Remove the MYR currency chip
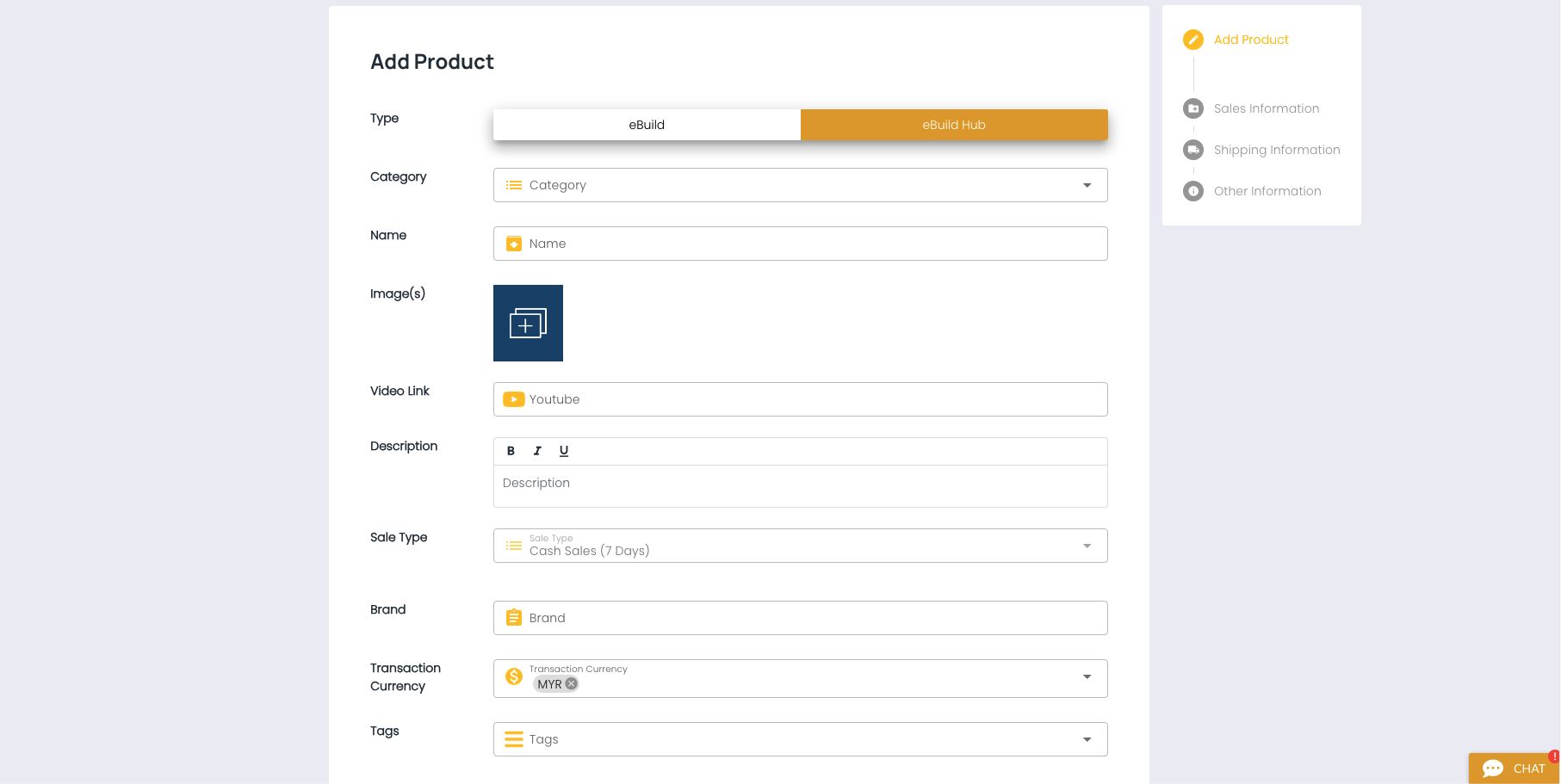This screenshot has height=784, width=1561. 571,684
